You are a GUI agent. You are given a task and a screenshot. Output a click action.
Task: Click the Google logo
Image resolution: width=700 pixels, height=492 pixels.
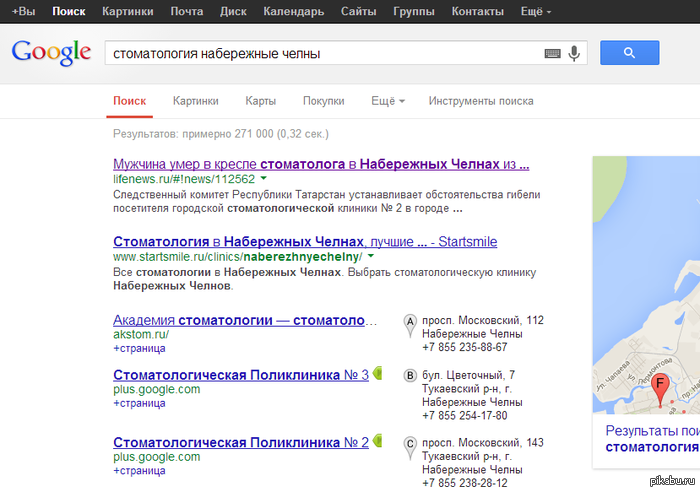coord(51,53)
